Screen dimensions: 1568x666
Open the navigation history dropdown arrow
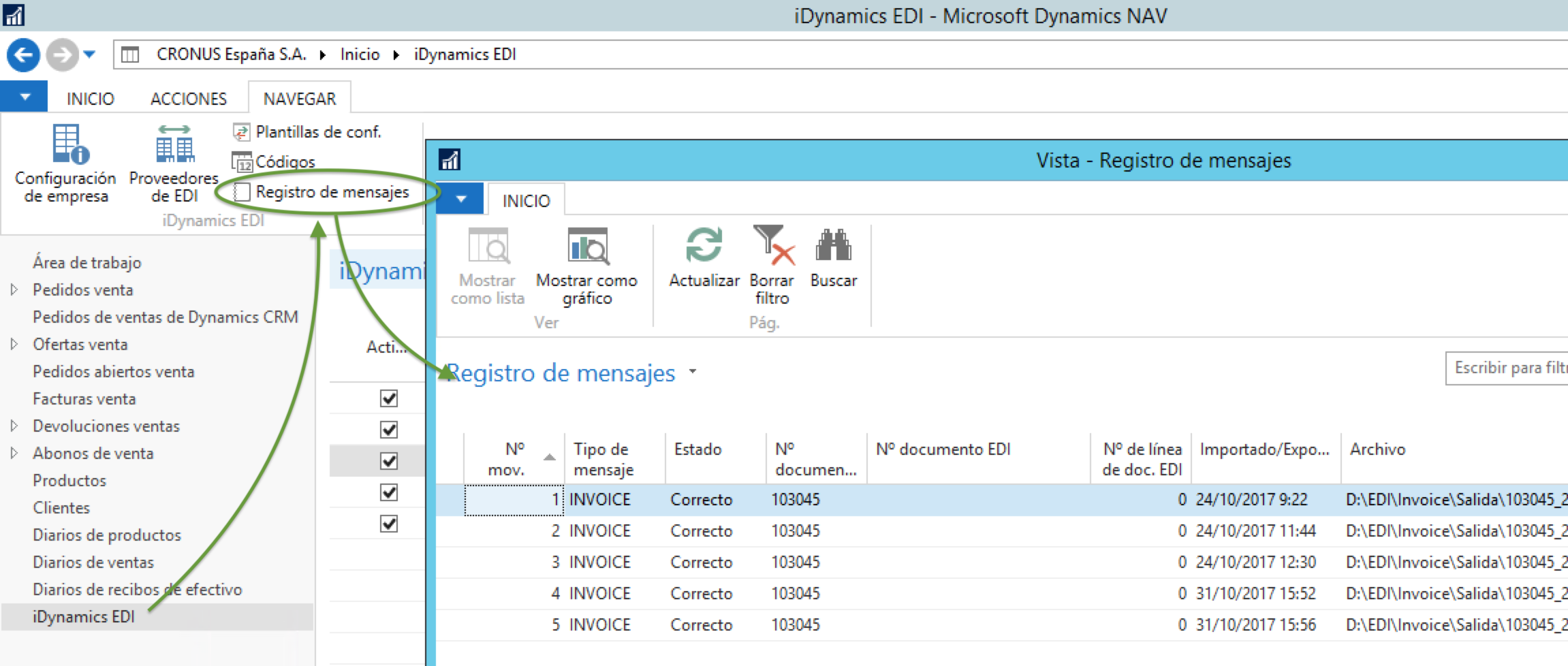click(x=89, y=54)
